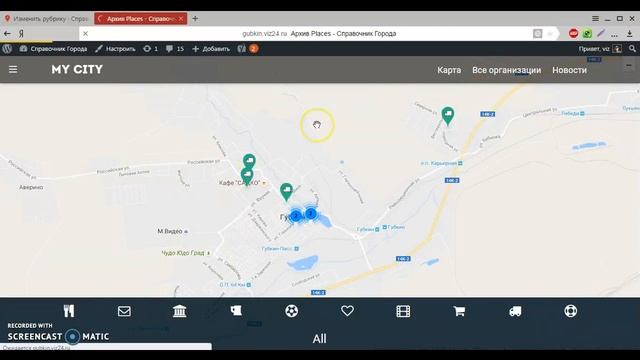The image size is (640, 360).
Task: Open the plugin icon with orange badge 2
Action: (x=247, y=49)
